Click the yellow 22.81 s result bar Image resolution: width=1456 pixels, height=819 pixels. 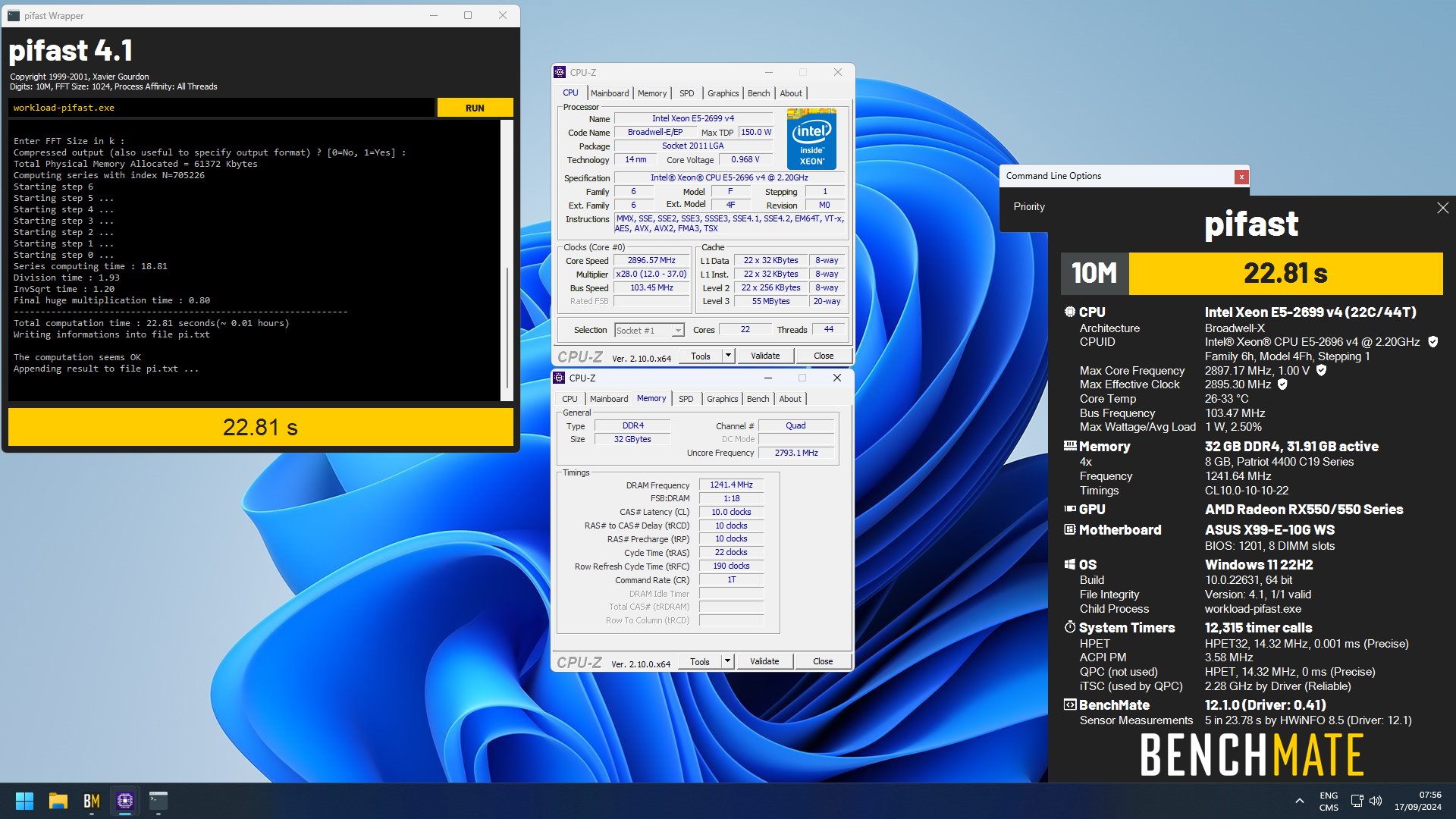260,427
